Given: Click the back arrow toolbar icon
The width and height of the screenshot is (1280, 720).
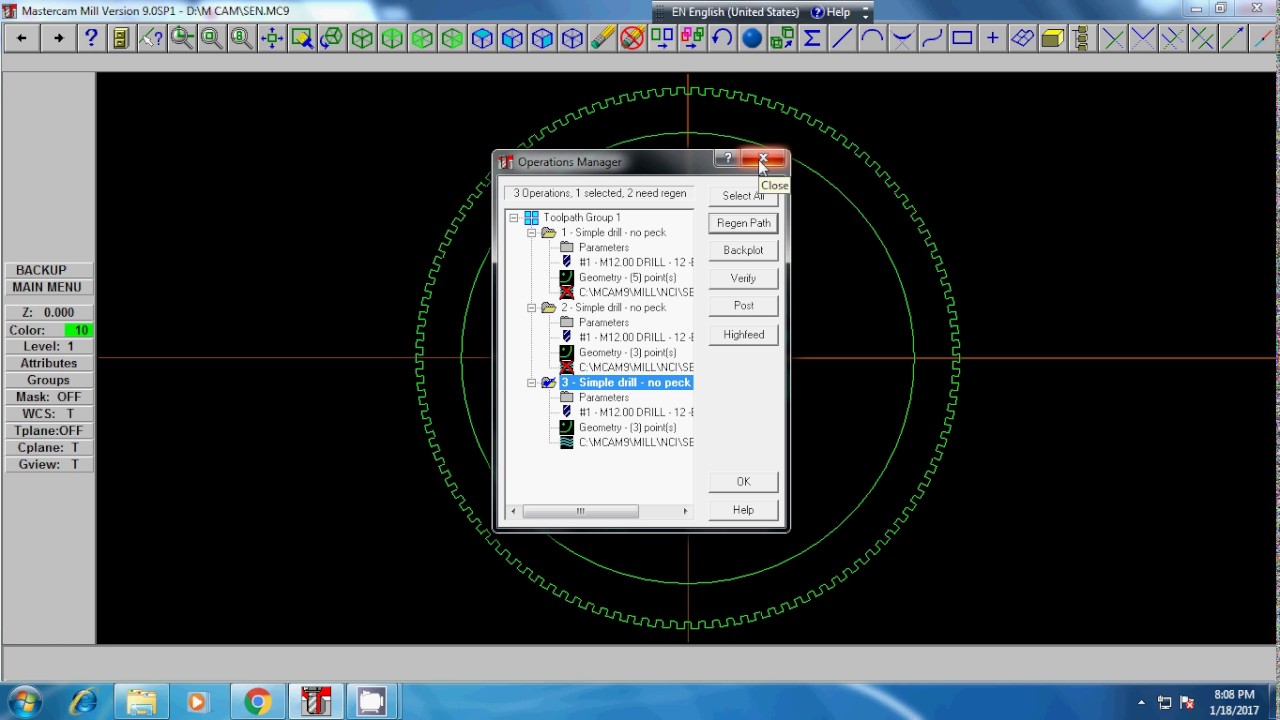Looking at the screenshot, I should pos(21,38).
